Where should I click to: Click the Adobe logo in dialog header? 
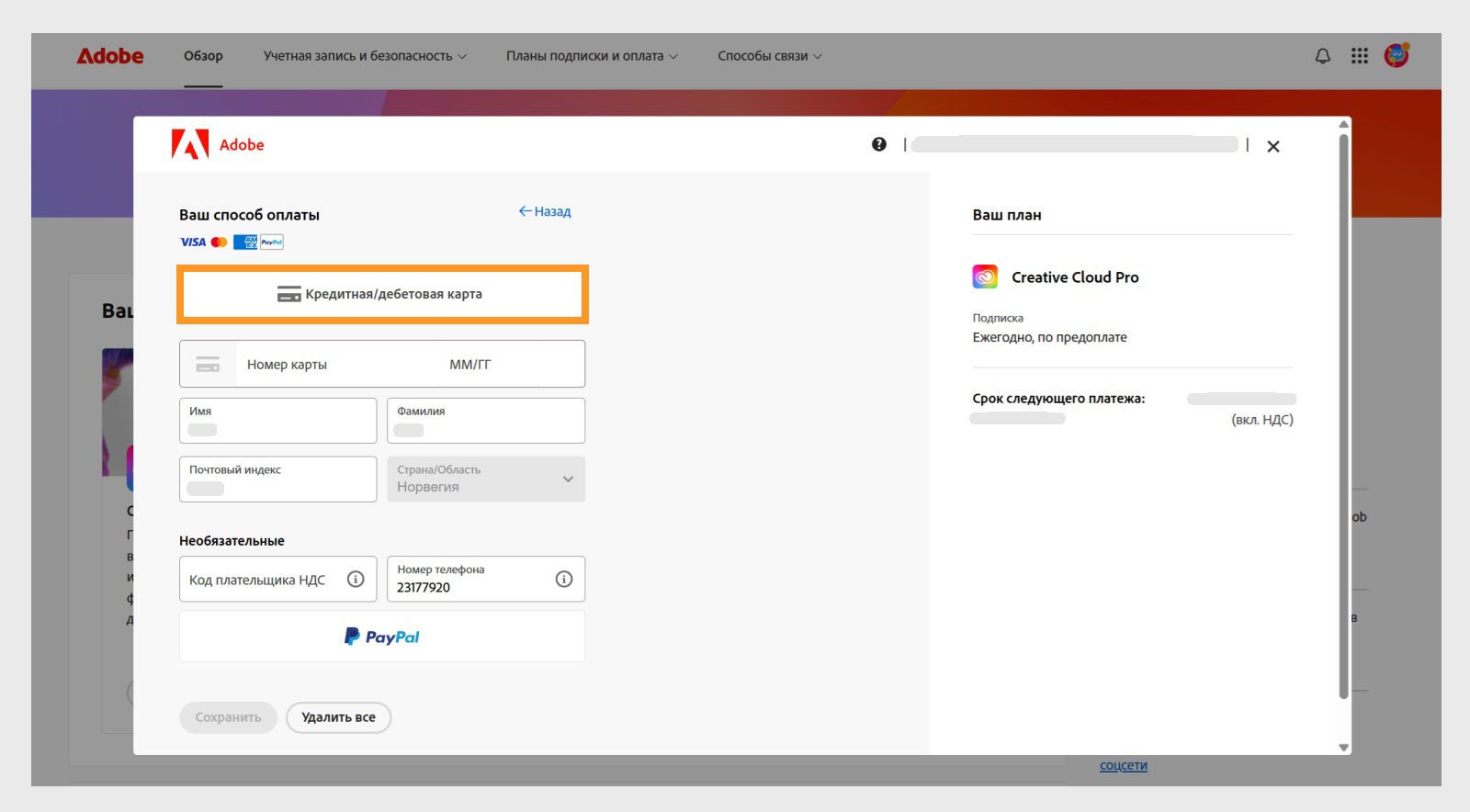(x=218, y=144)
